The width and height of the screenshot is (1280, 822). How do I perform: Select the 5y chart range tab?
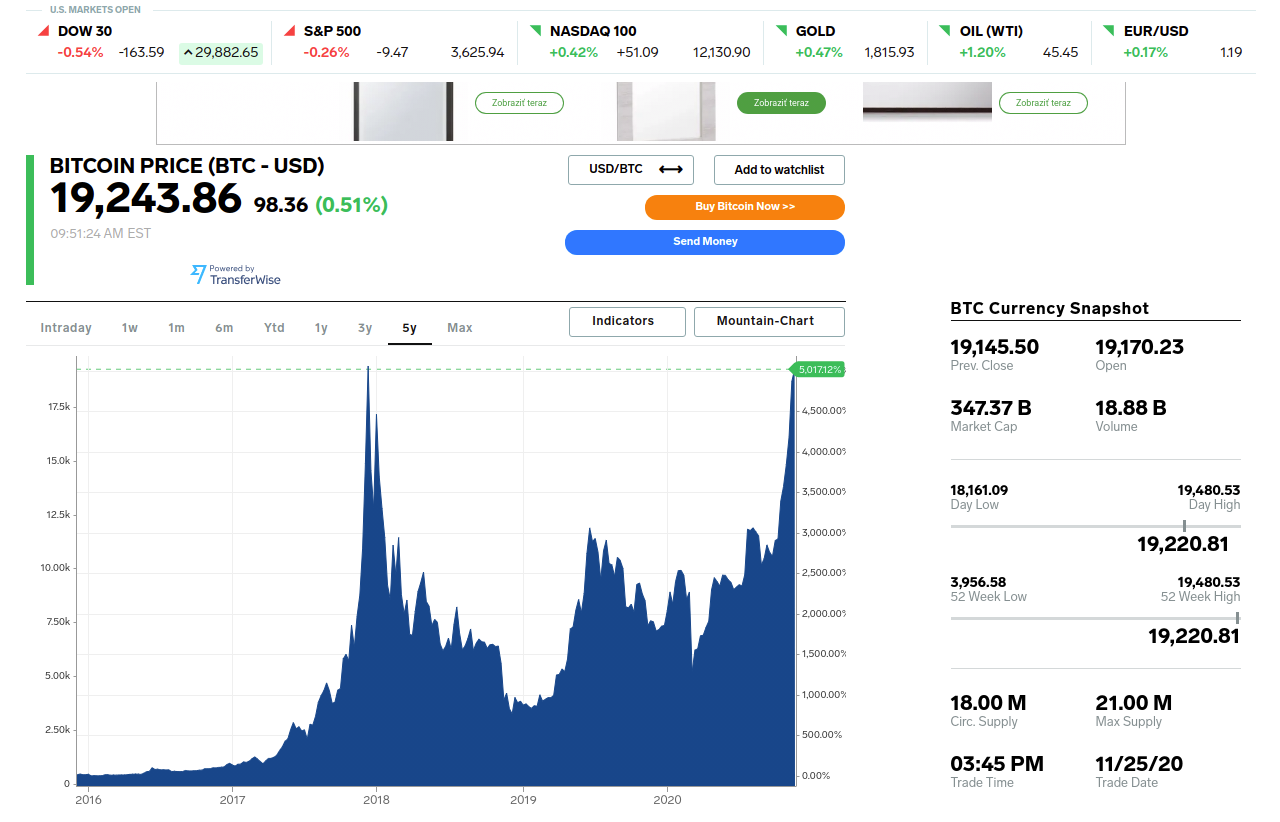[410, 328]
